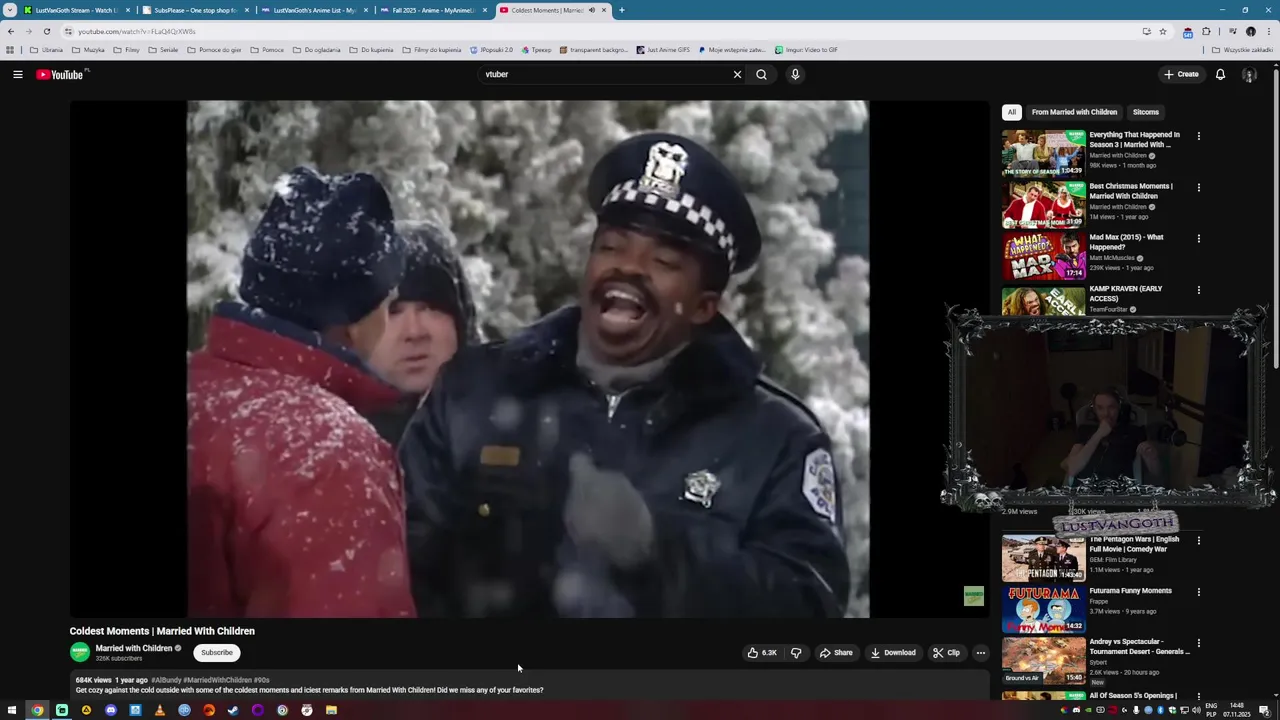
Task: Open the Chrome extensions puzzle icon
Action: tap(1206, 31)
